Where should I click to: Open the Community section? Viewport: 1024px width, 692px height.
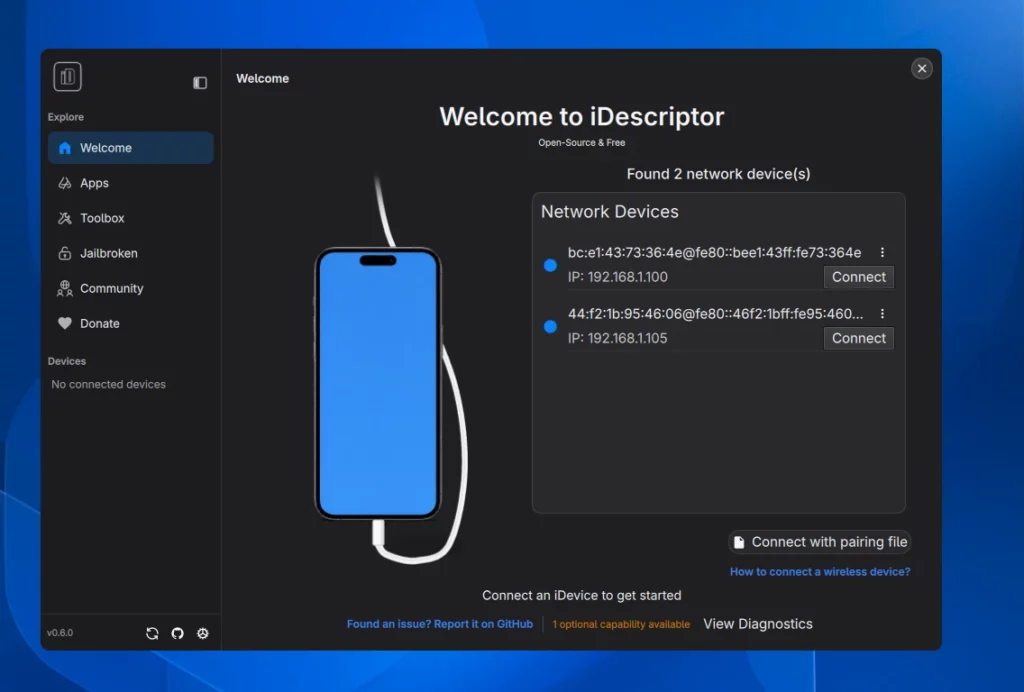131,289
